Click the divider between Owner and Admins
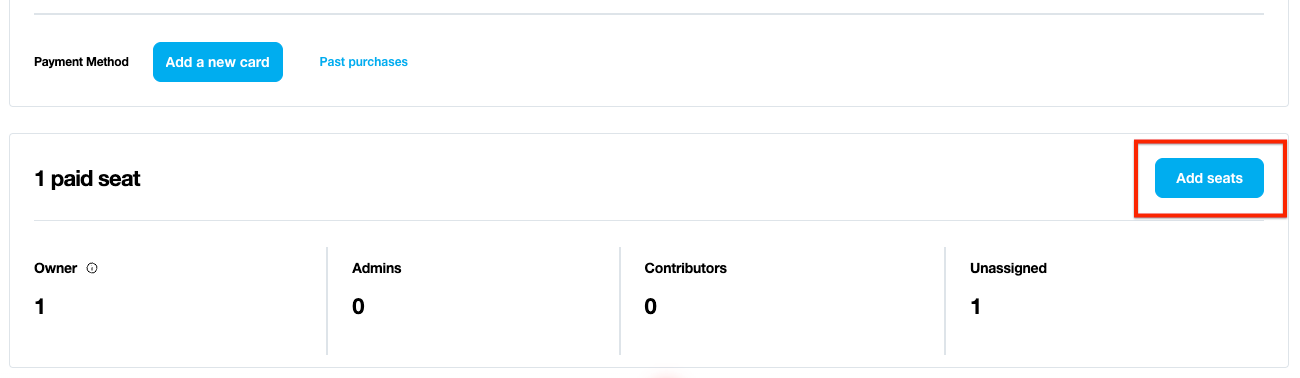Viewport: 1300px width, 378px height. tap(327, 301)
